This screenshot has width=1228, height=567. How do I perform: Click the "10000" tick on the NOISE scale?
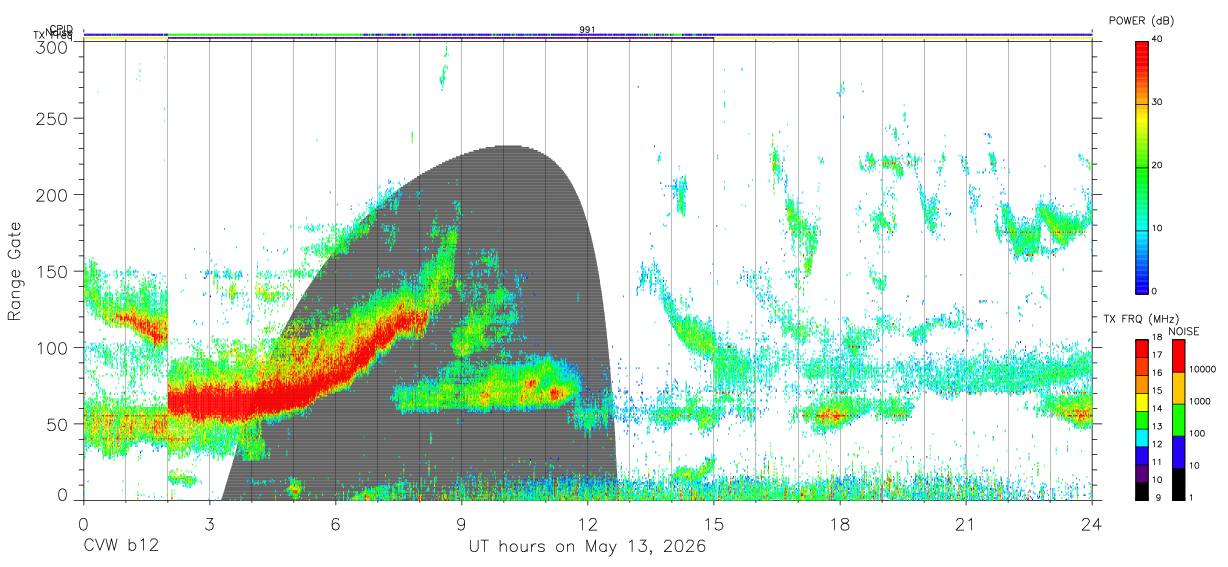1203,370
